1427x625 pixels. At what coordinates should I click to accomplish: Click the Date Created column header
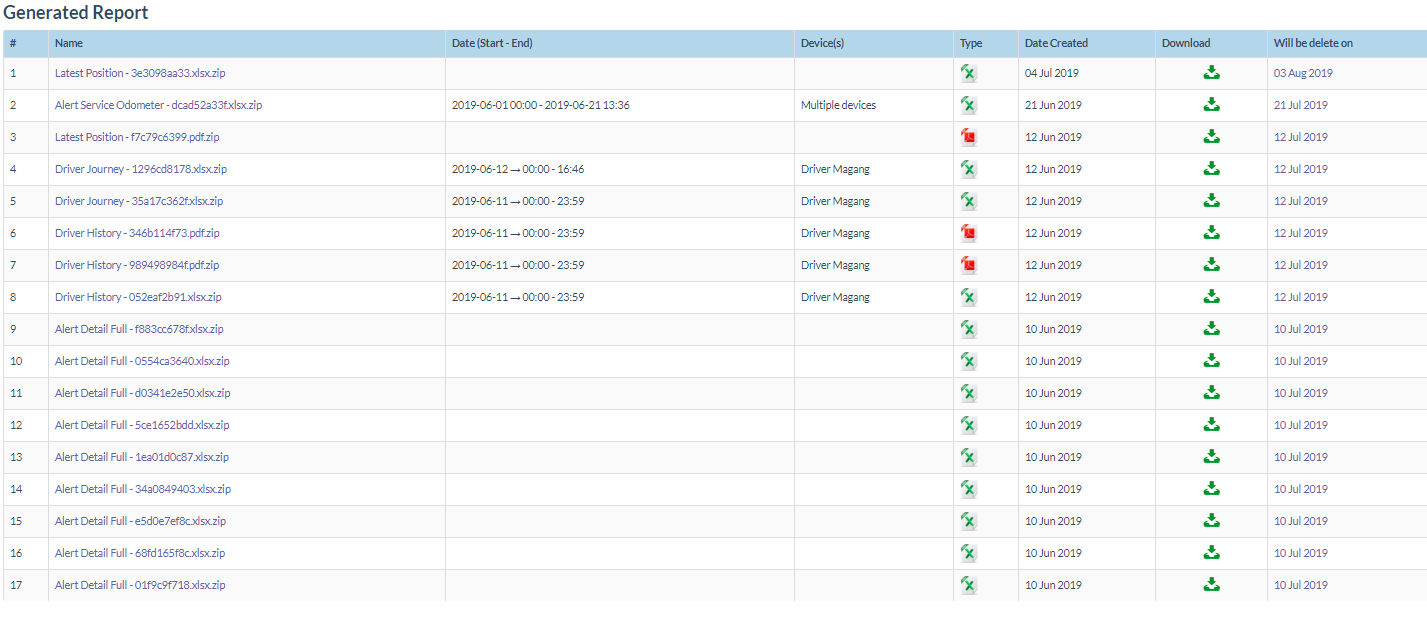coord(1056,43)
